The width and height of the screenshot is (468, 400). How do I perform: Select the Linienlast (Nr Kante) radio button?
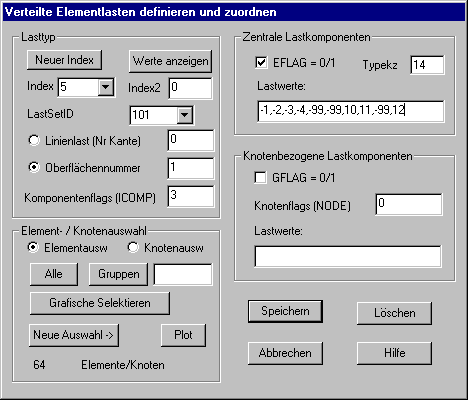point(34,140)
